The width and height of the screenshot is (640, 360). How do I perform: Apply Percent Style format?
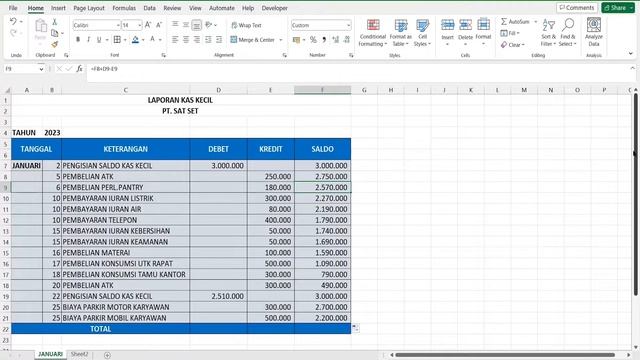[313, 40]
